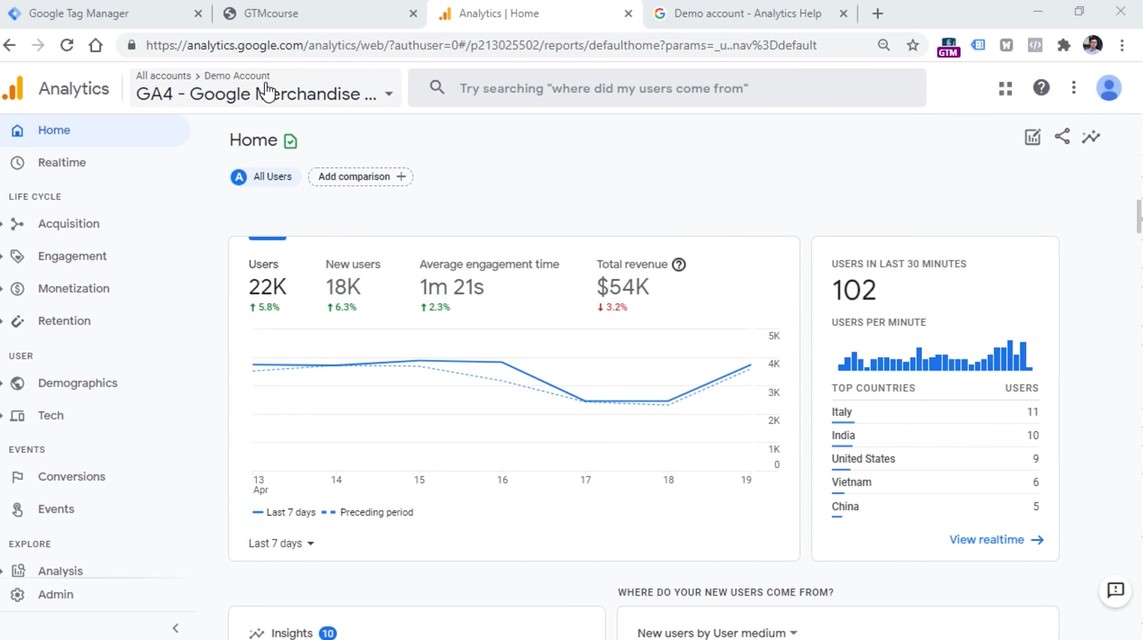Go back in browser history
The width and height of the screenshot is (1143, 640).
(x=9, y=45)
